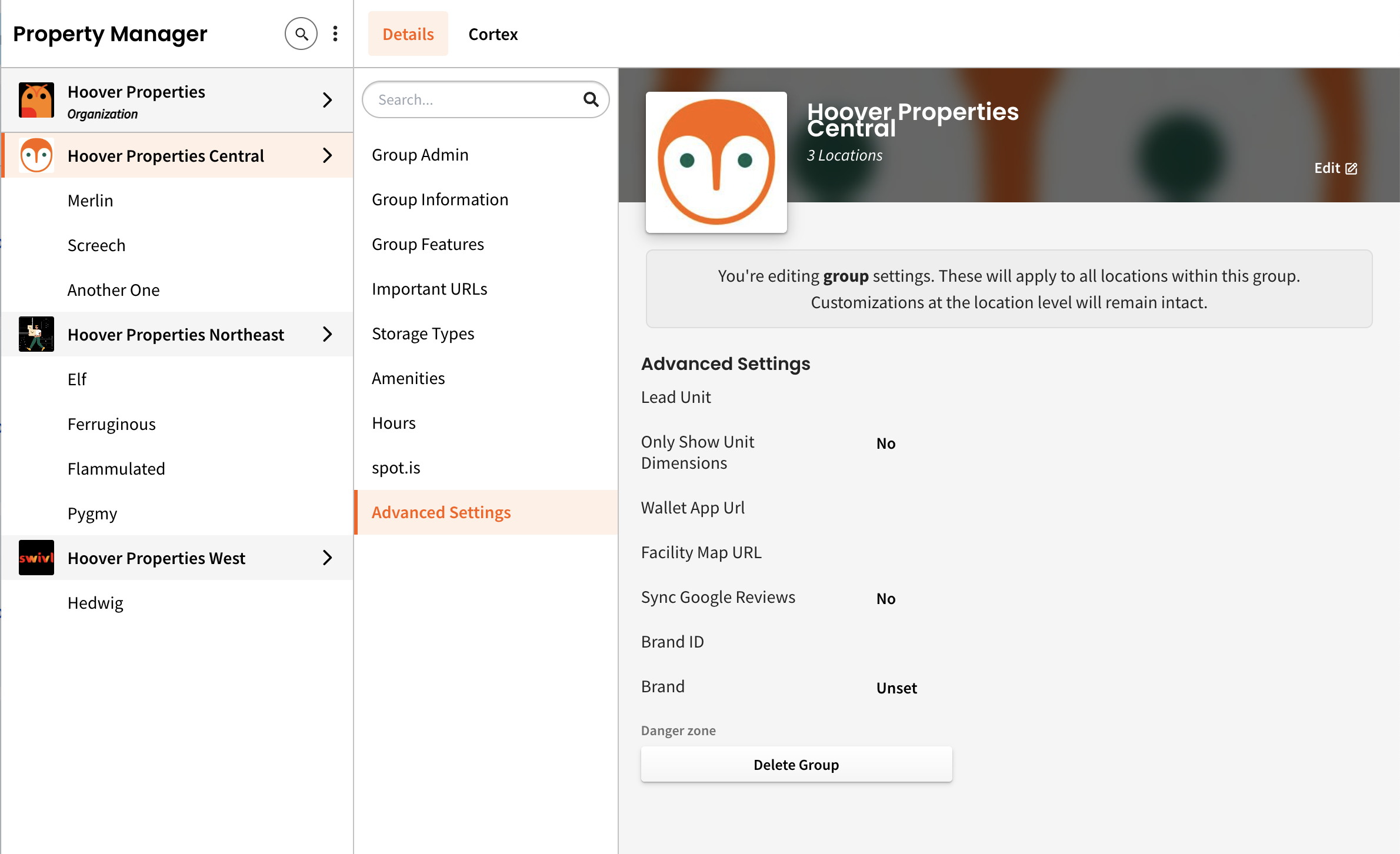The height and width of the screenshot is (854, 1400).
Task: Select the Ferruginous location in sidebar
Action: pos(112,424)
